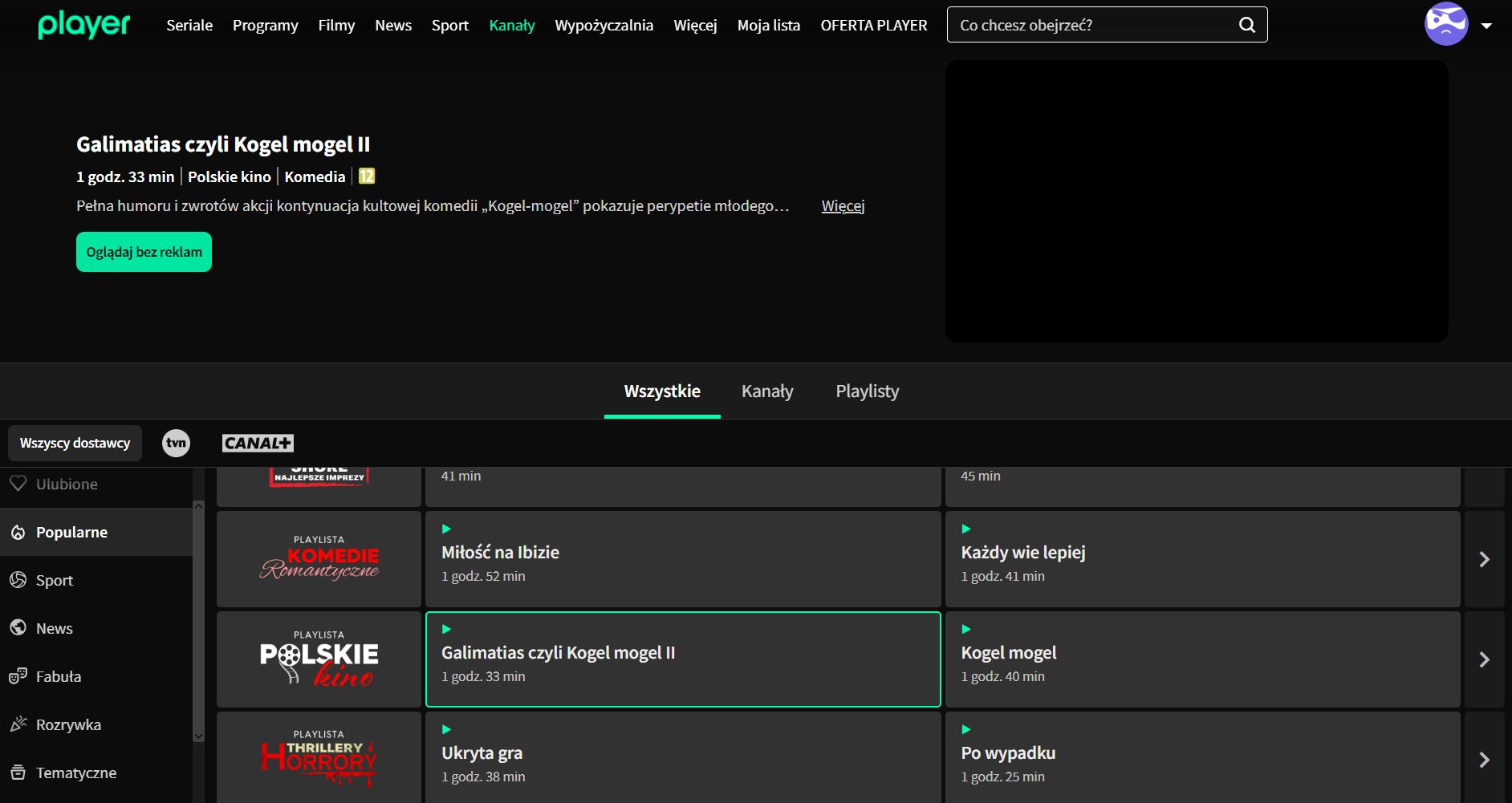Click Oglądaj bez reklam button
The width and height of the screenshot is (1512, 803).
tap(144, 252)
